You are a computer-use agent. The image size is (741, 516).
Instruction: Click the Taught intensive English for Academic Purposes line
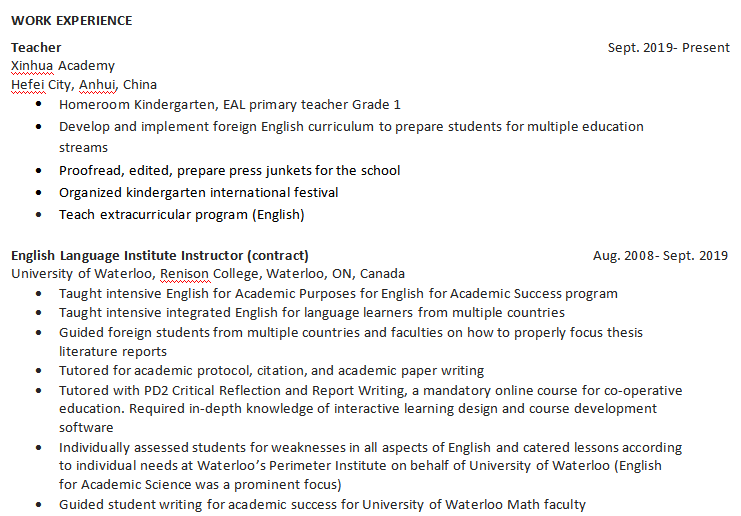coord(338,294)
